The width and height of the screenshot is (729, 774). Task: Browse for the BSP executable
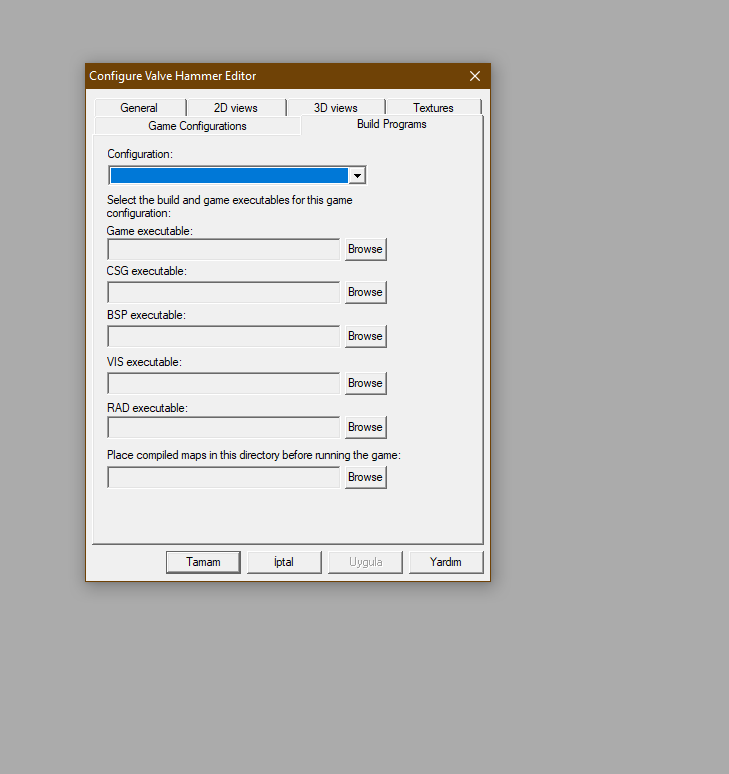pos(365,336)
